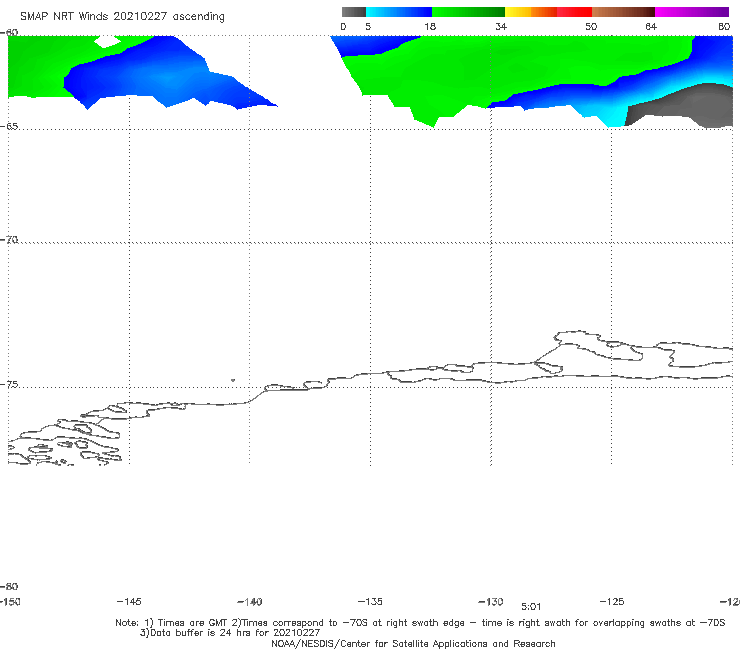Click the title "SMAP NRT Winds 20210227 ascending"
Image resolution: width=740 pixels, height=650 pixels.
coord(122,17)
